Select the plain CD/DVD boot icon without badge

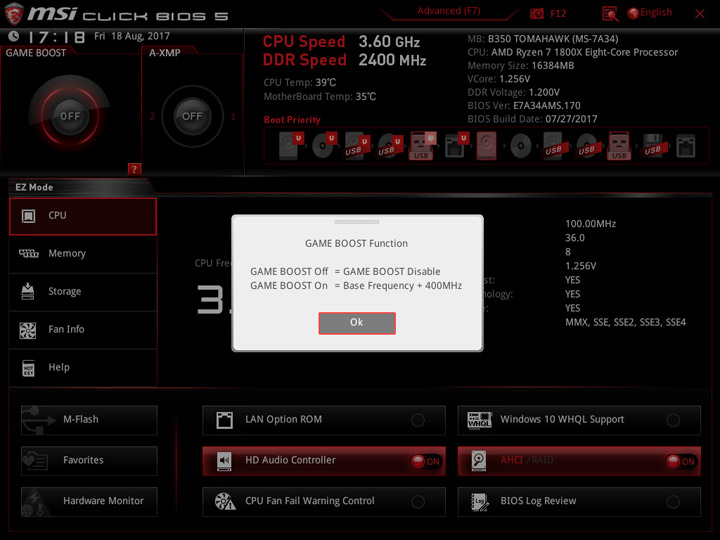point(520,146)
